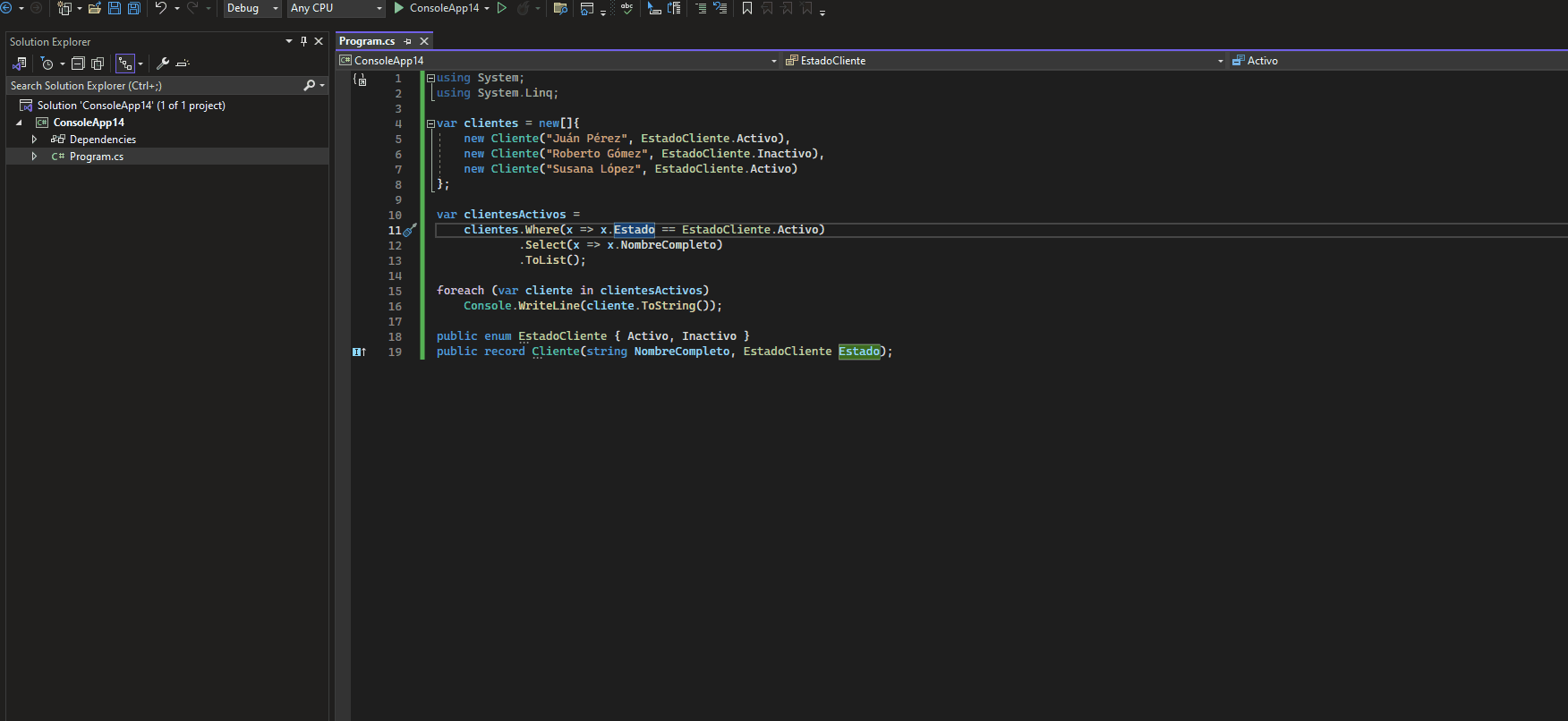Open the Any CPU platform dropdown
Screen dimensions: 1568x721
[x=336, y=8]
